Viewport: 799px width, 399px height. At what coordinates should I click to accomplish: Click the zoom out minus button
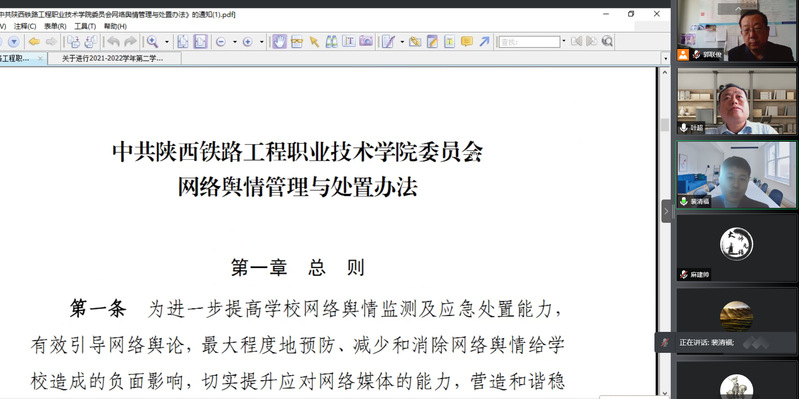coord(221,42)
